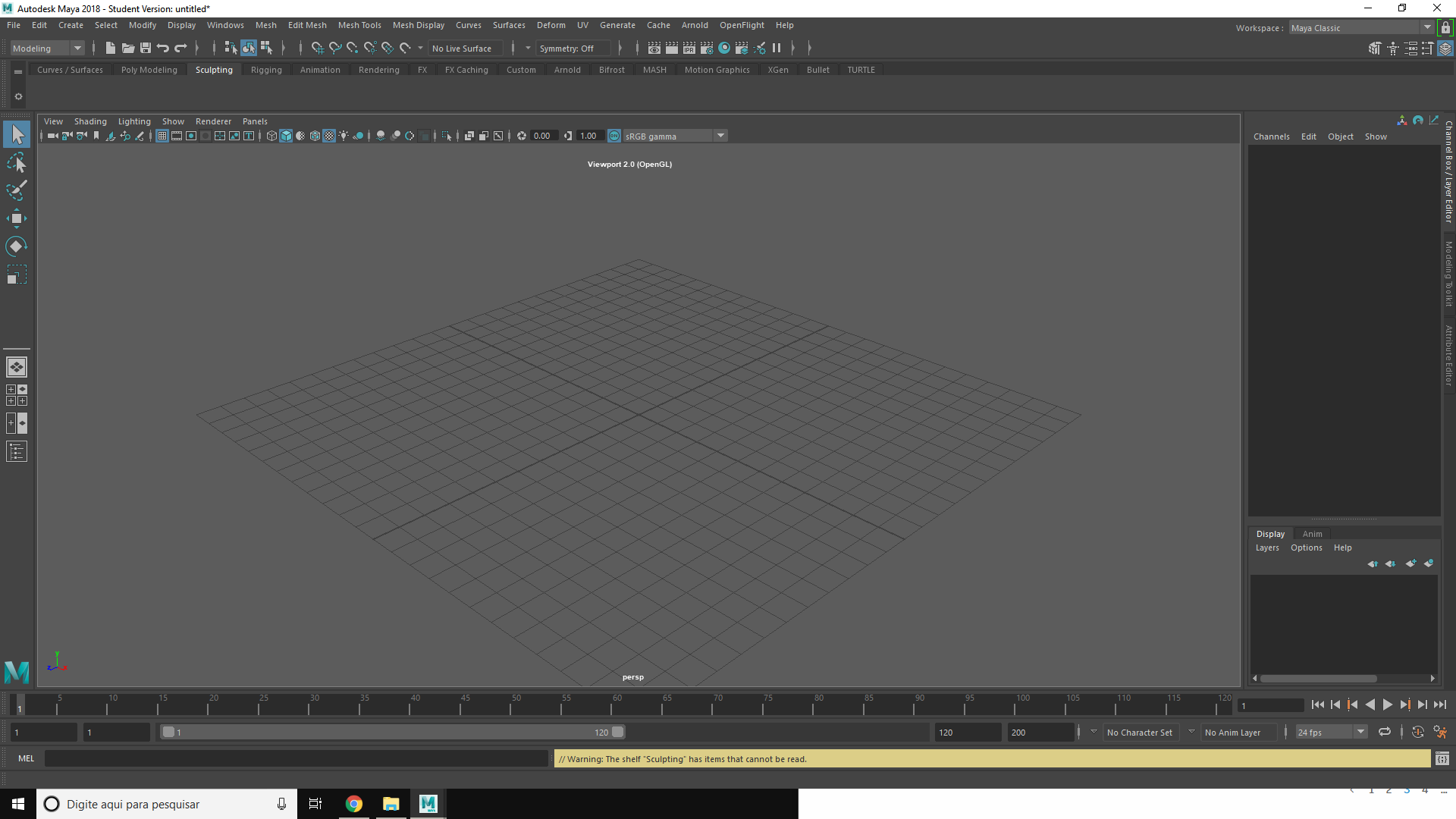Toggle color management ON button
The image size is (1456, 819).
click(614, 136)
